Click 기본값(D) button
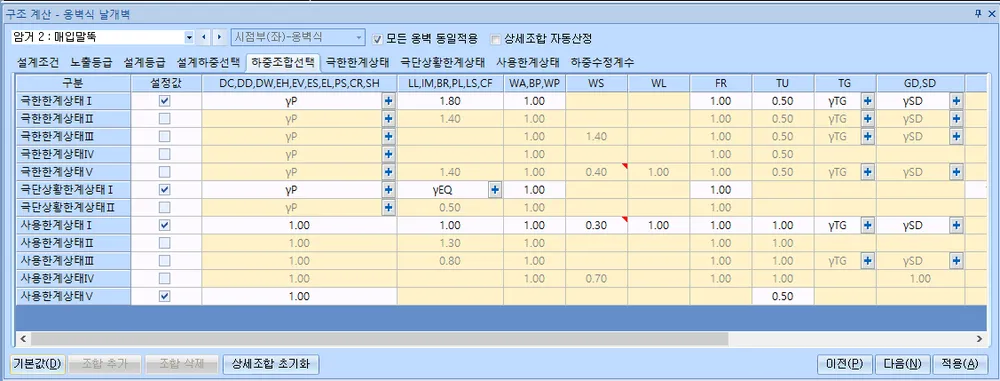This screenshot has height=381, width=1000. click(38, 364)
